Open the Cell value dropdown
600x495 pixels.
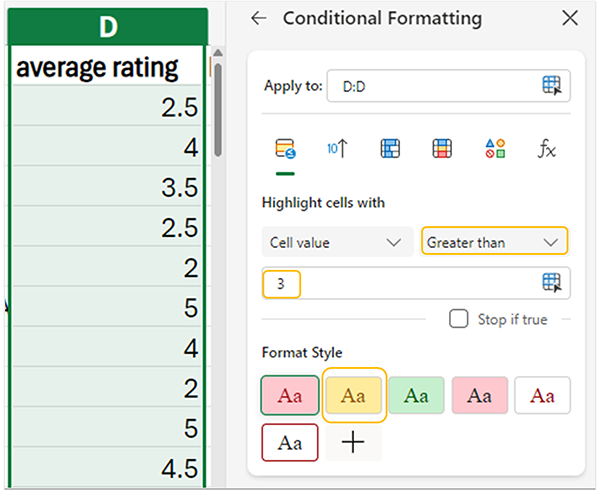337,242
